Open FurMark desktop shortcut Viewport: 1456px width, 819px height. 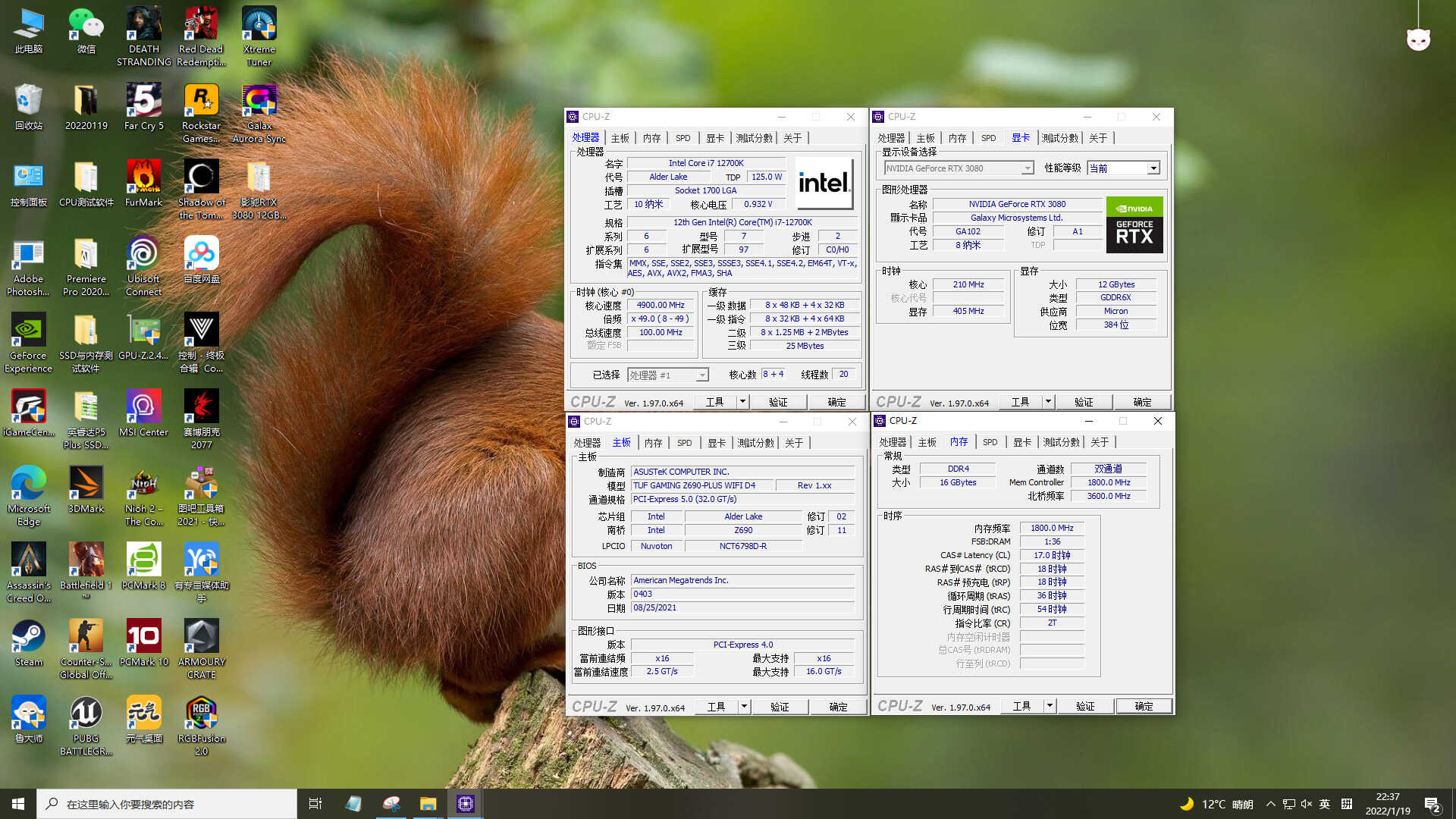coord(144,184)
